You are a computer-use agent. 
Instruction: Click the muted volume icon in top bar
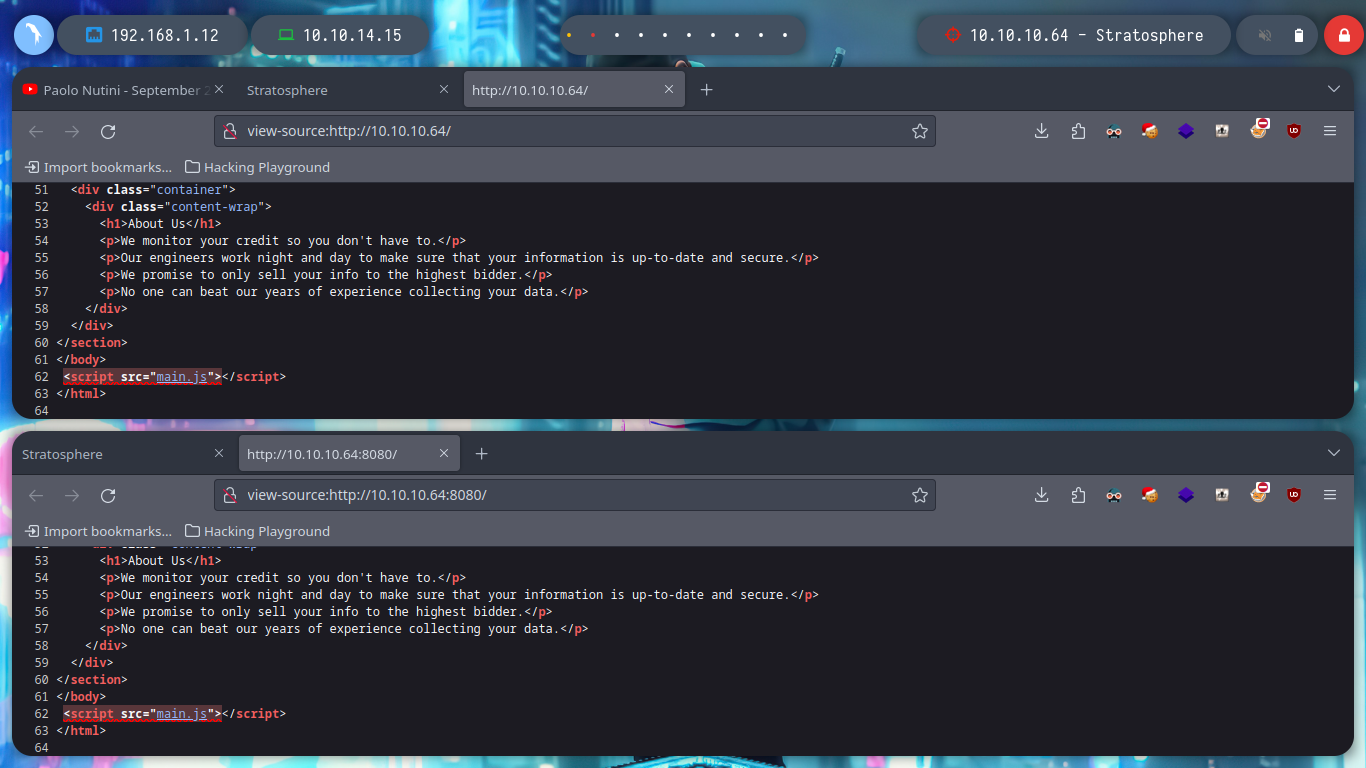(1265, 36)
